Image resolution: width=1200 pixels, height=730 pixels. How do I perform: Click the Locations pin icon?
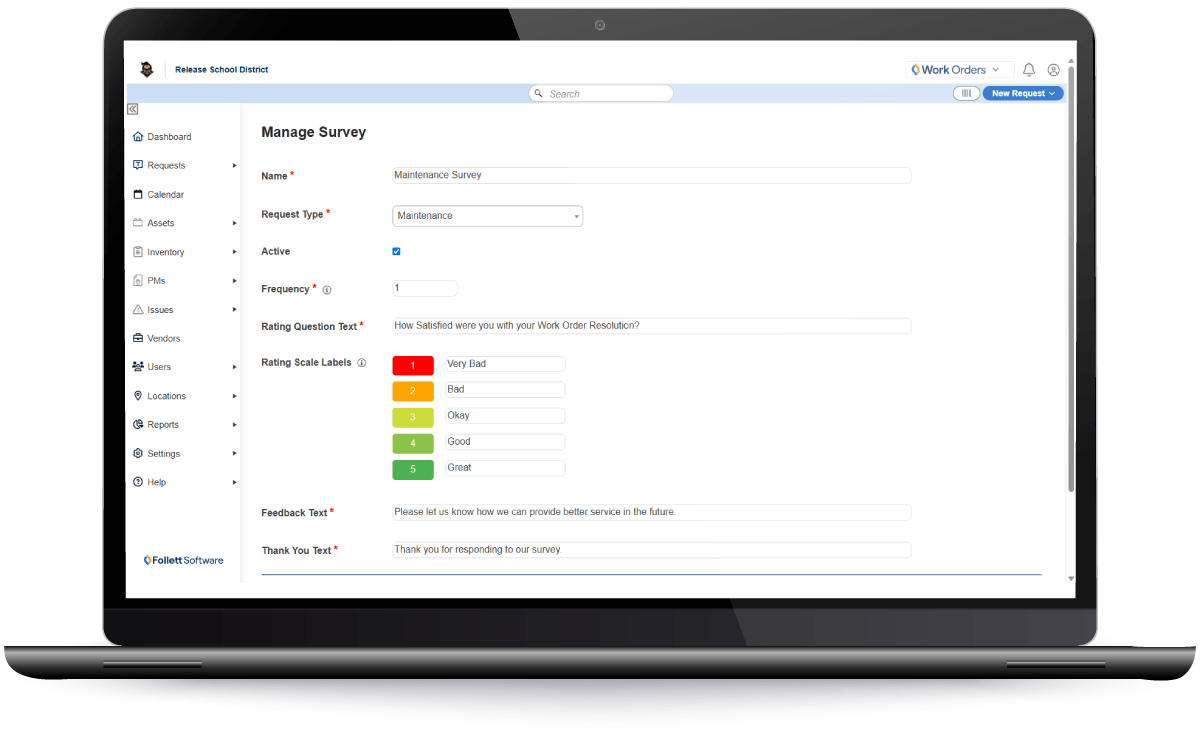coord(138,395)
